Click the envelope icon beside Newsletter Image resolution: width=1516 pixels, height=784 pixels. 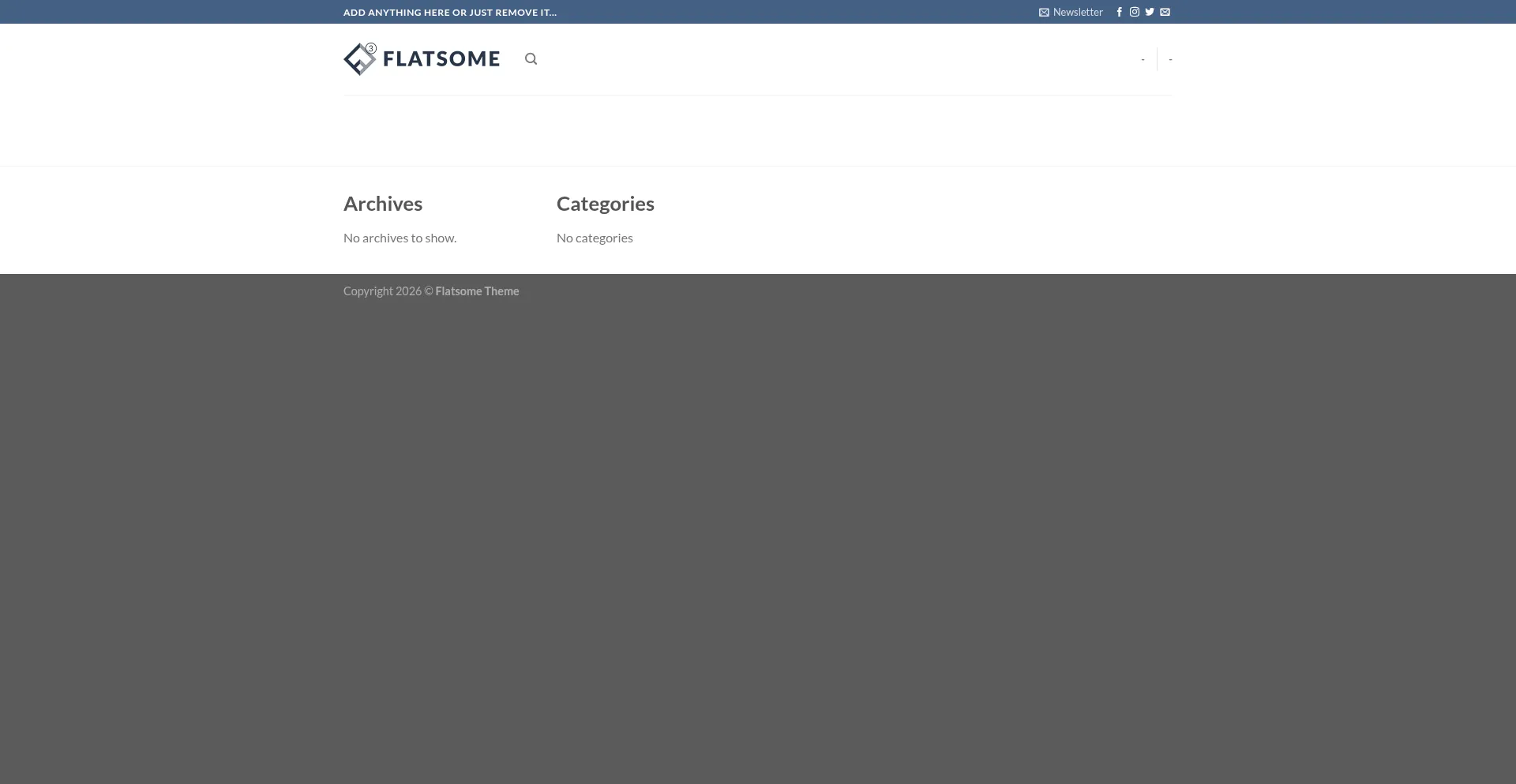[1044, 13]
